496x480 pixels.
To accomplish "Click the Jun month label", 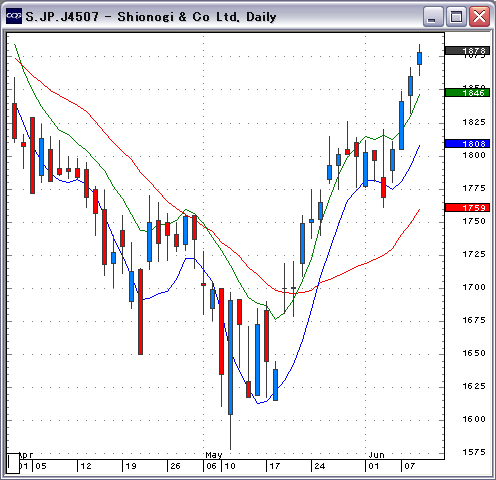I will [x=376, y=455].
